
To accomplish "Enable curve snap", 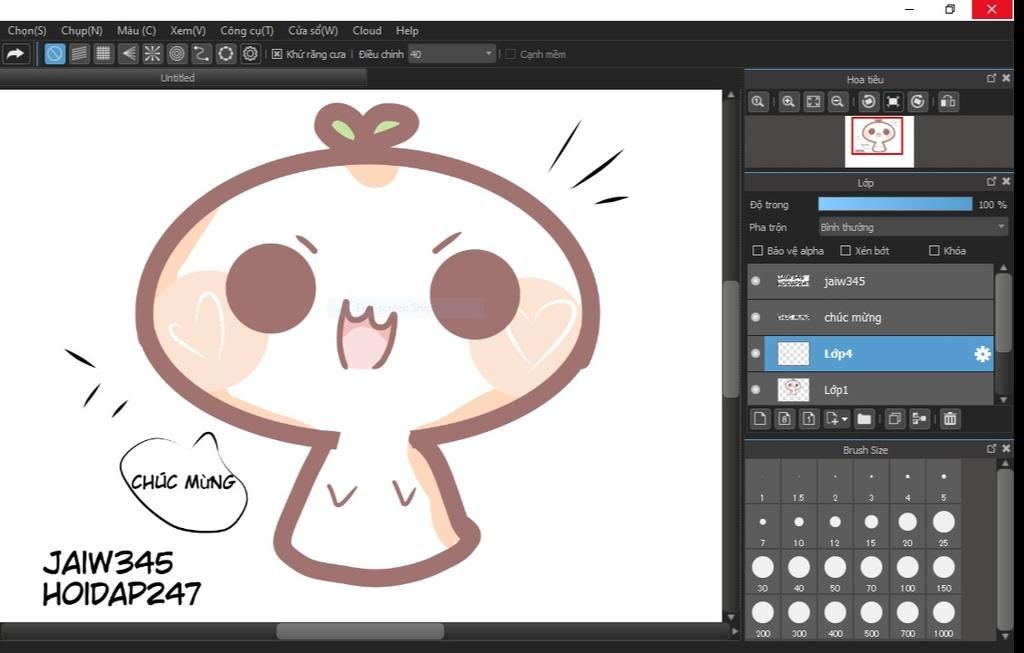I will pos(201,54).
